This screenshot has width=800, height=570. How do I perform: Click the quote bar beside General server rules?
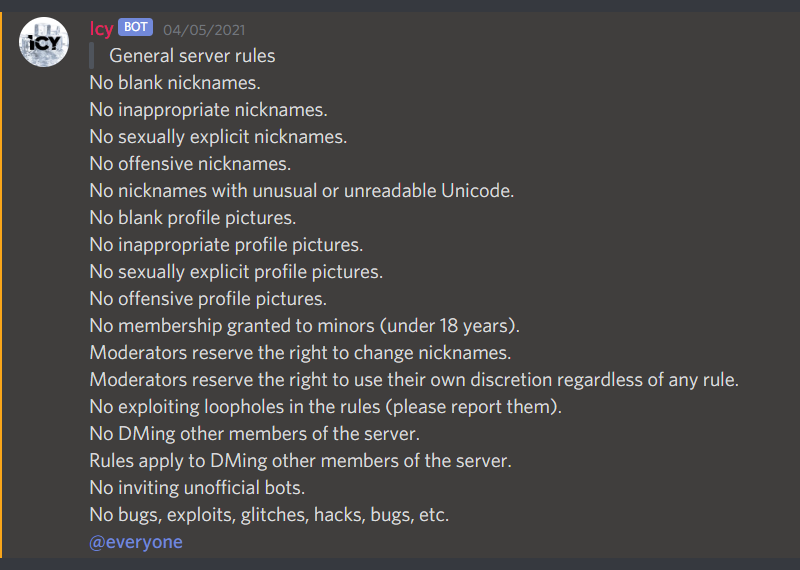coord(91,56)
